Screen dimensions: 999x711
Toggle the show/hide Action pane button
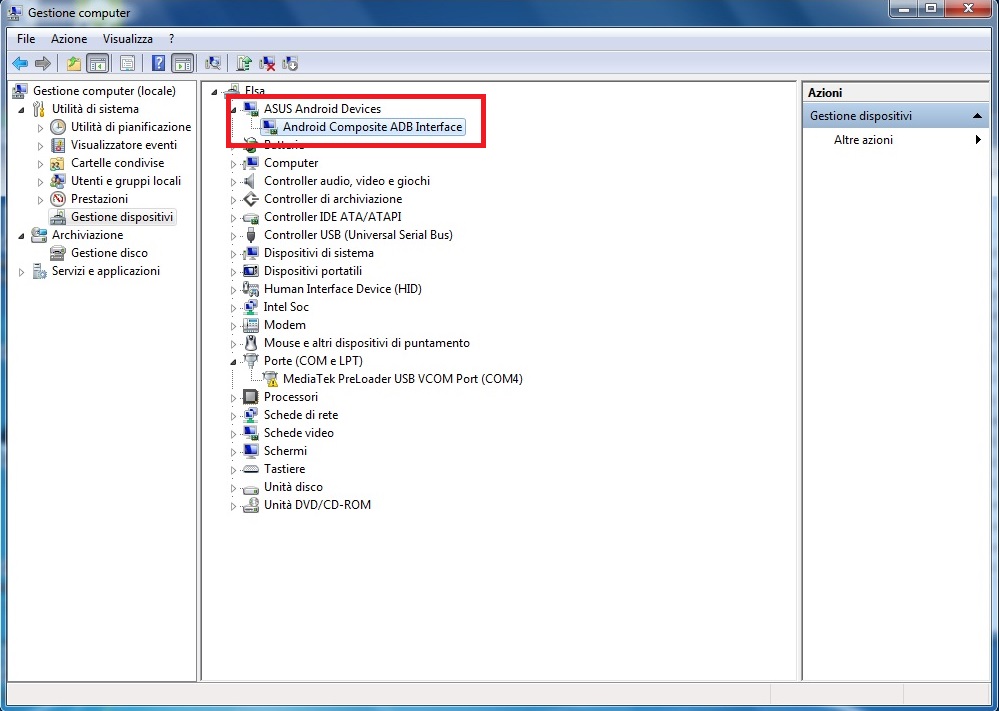182,64
